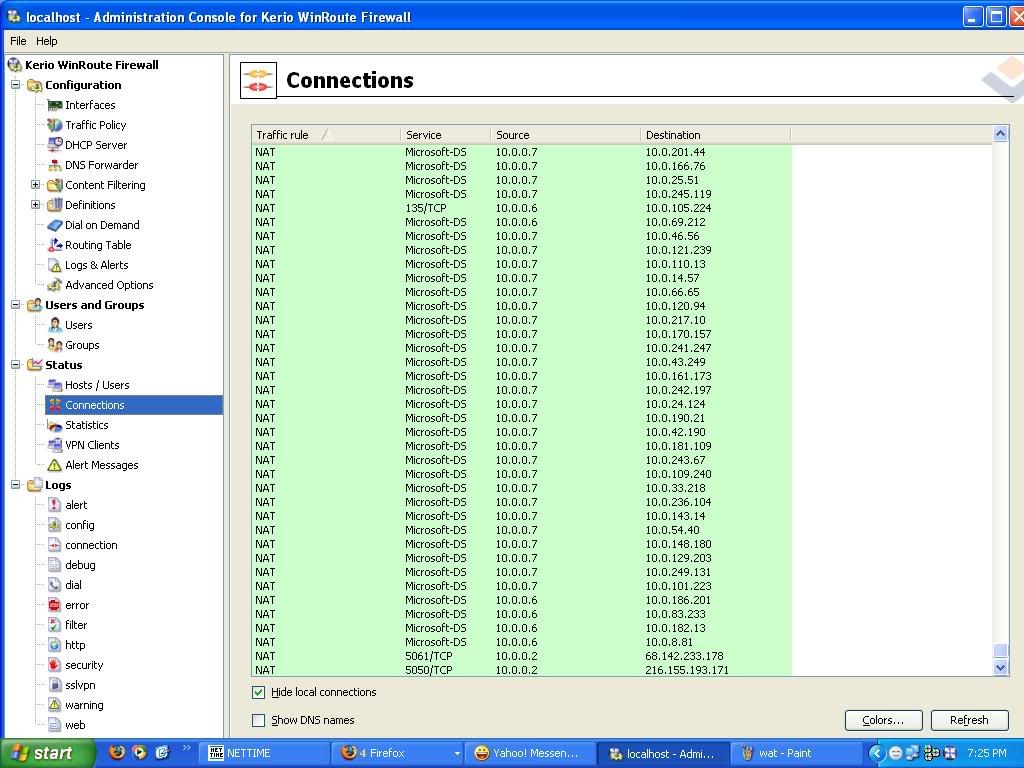Expand the Definitions node
The height and width of the screenshot is (768, 1024).
point(35,205)
